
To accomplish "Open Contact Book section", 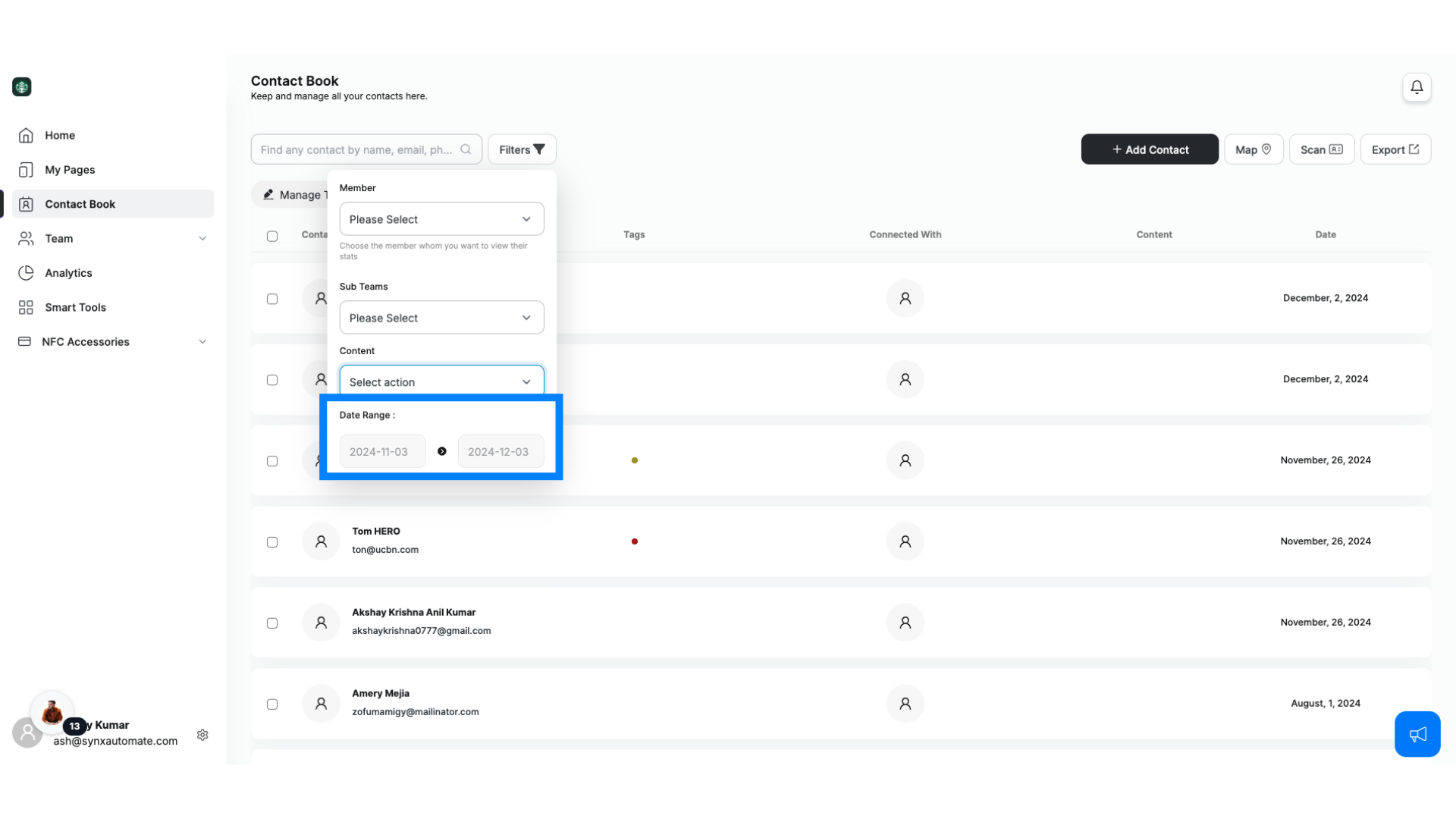I will pyautogui.click(x=112, y=204).
